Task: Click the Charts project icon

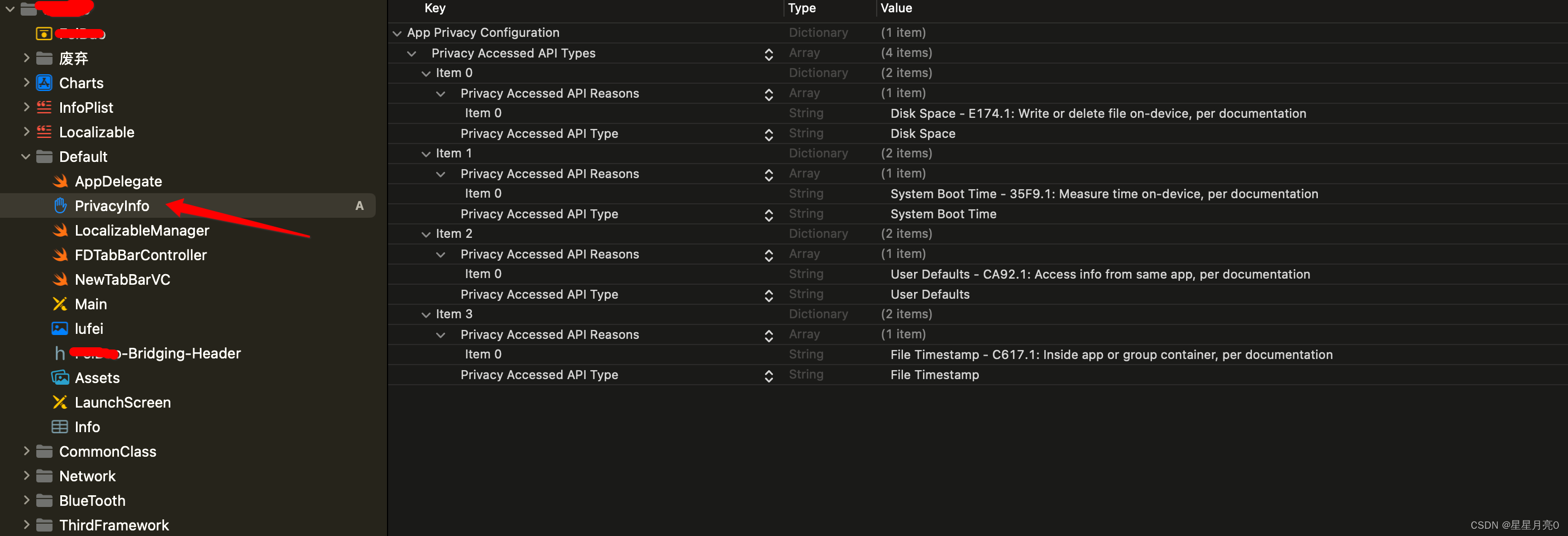Action: (x=44, y=83)
